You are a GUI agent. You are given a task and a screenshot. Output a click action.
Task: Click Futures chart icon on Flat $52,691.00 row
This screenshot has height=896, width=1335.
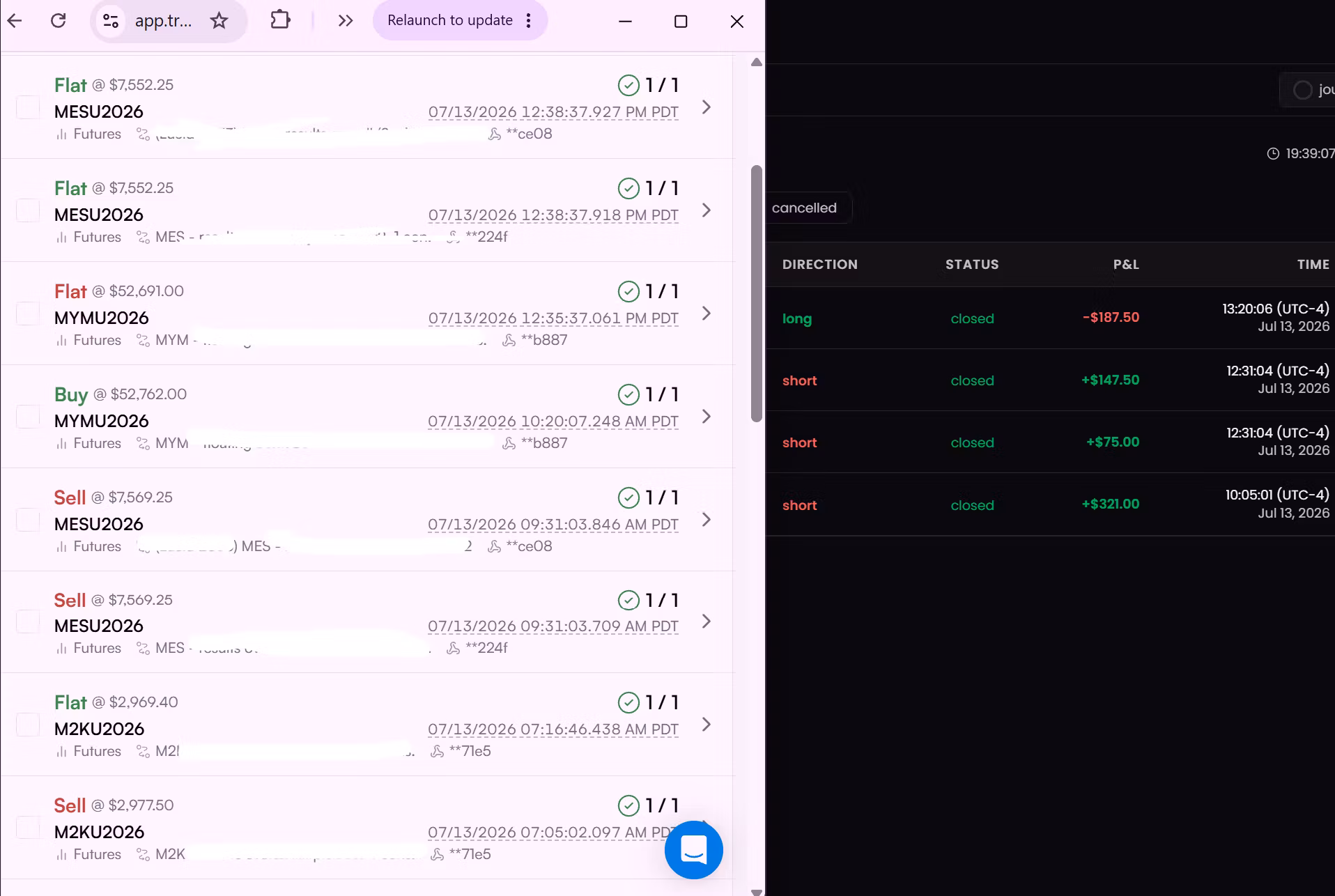pyautogui.click(x=61, y=341)
